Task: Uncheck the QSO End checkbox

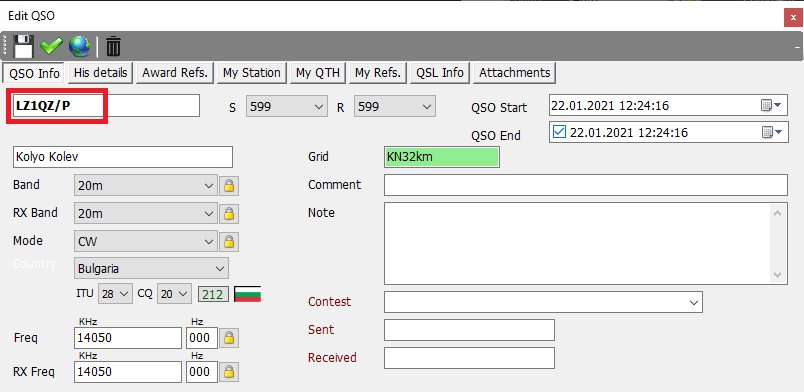Action: pyautogui.click(x=559, y=132)
